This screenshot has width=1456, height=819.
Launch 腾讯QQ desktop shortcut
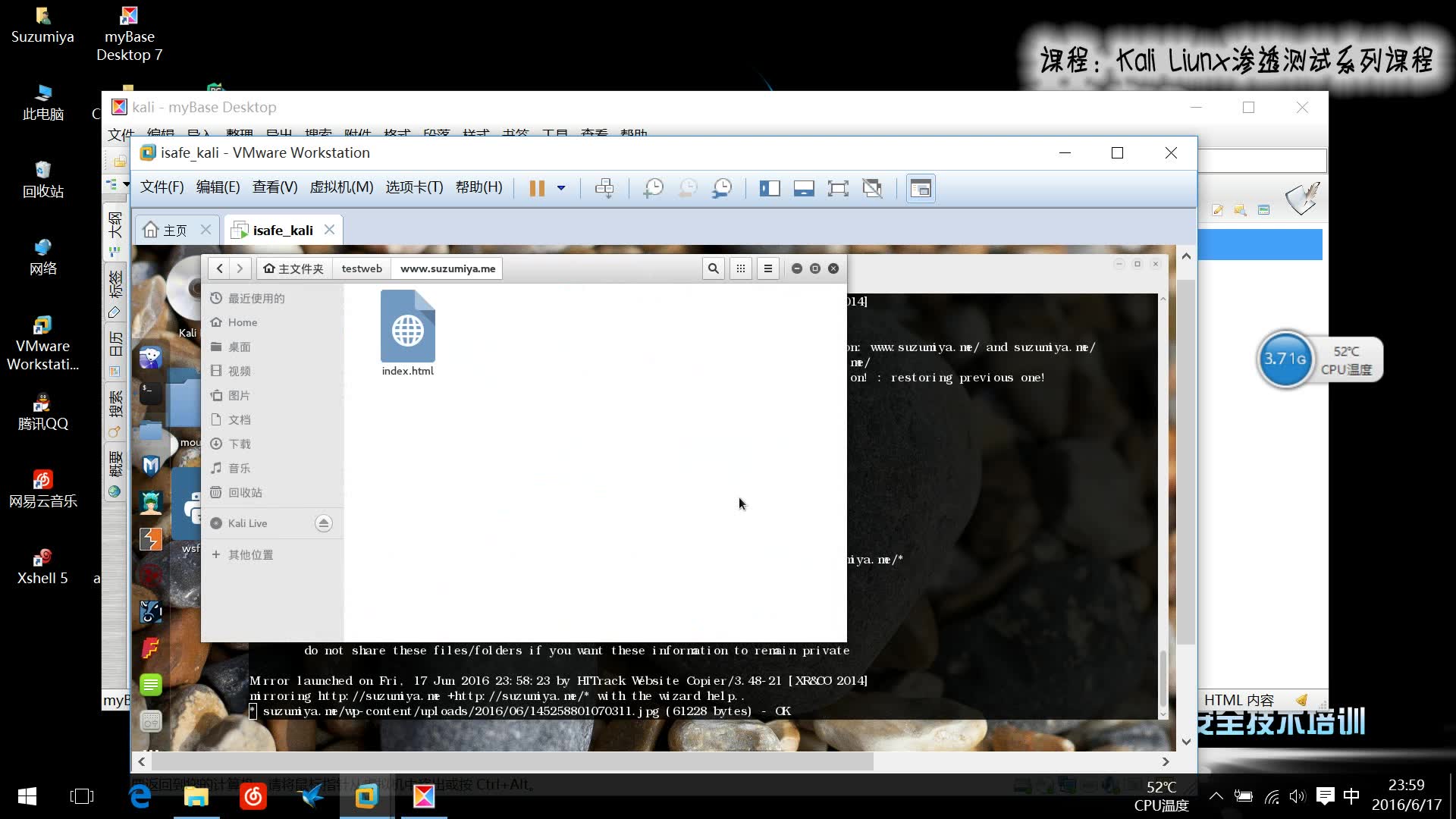pos(42,413)
